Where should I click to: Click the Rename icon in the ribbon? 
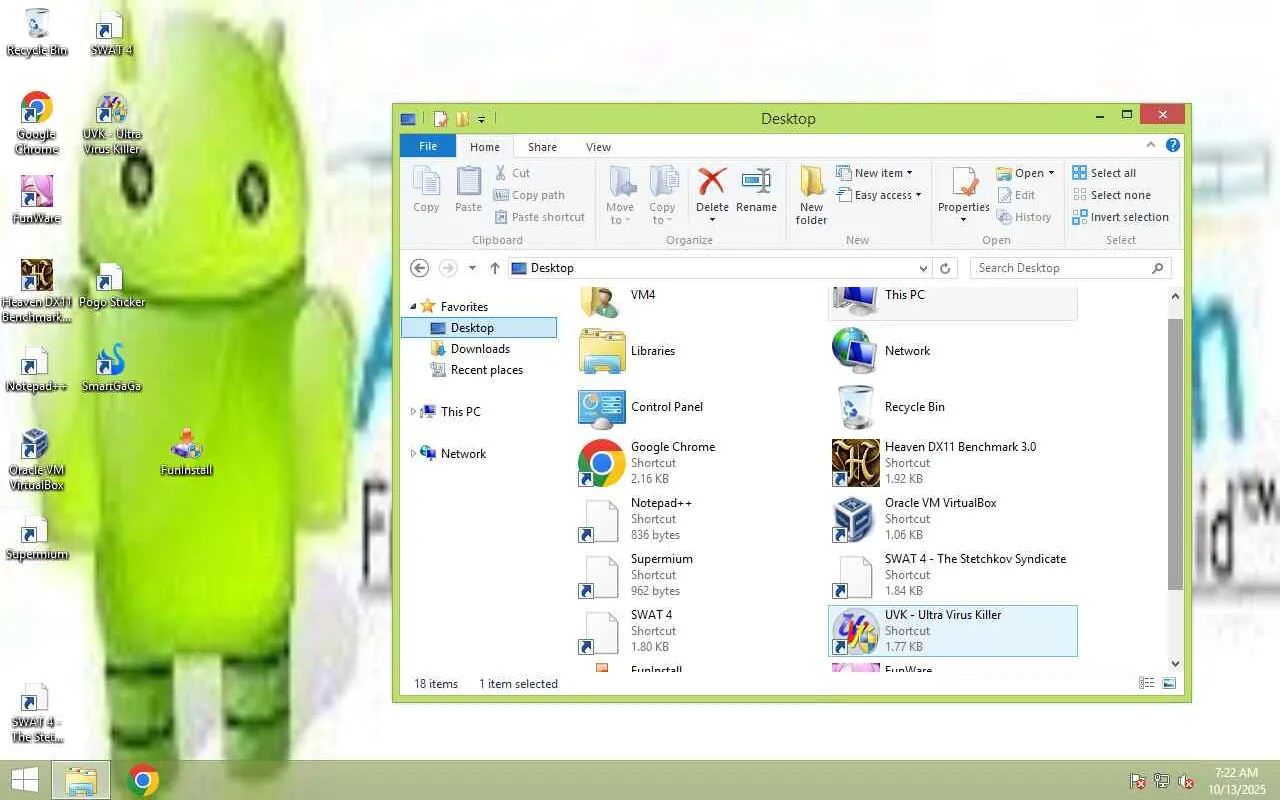coord(756,181)
